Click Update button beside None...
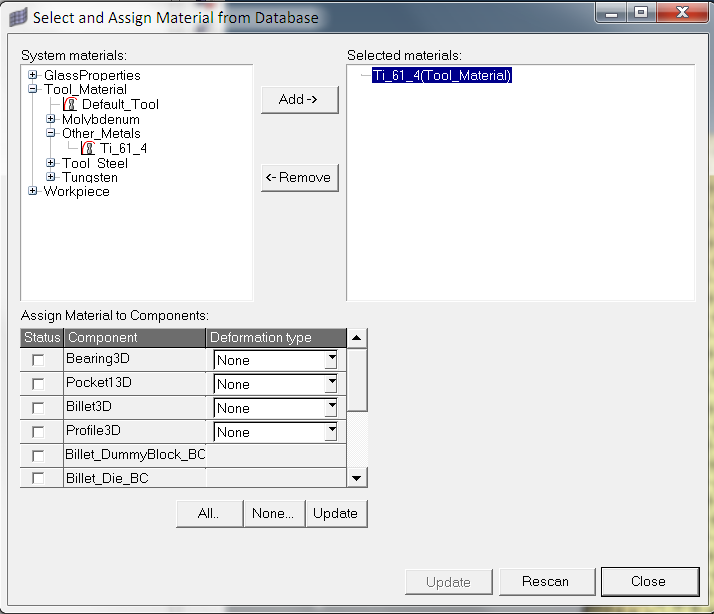 [337, 514]
